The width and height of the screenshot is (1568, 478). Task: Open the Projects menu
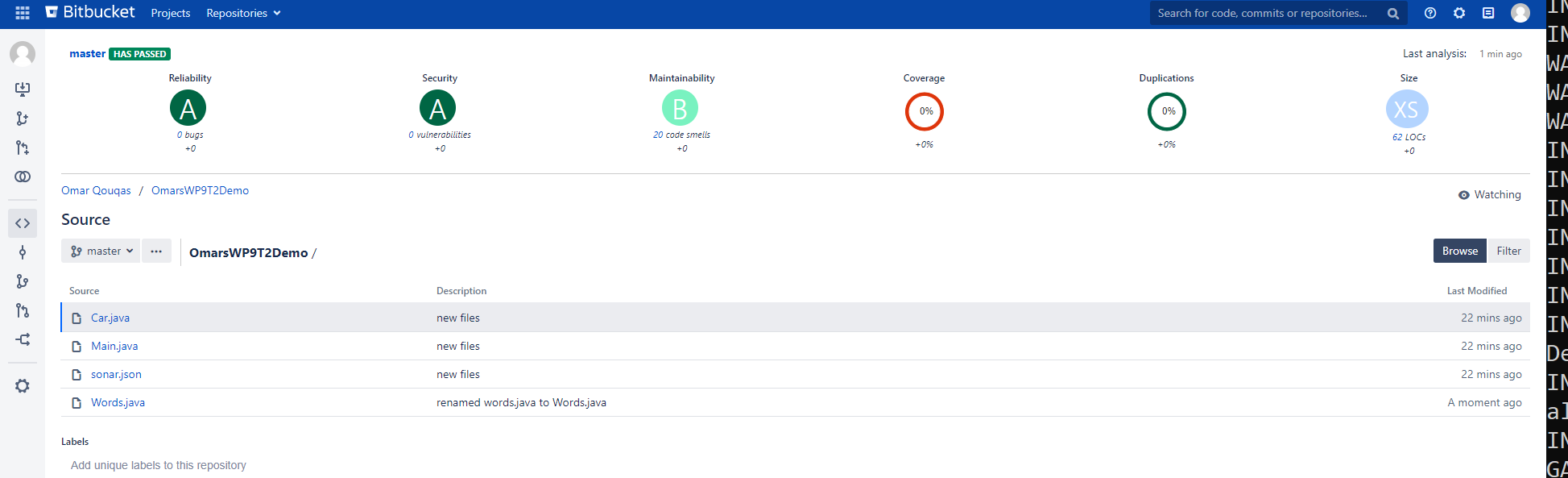point(171,13)
